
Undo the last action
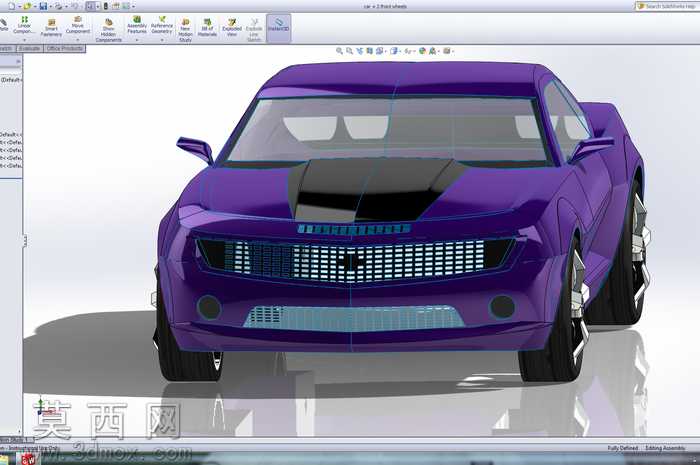[x=75, y=6]
